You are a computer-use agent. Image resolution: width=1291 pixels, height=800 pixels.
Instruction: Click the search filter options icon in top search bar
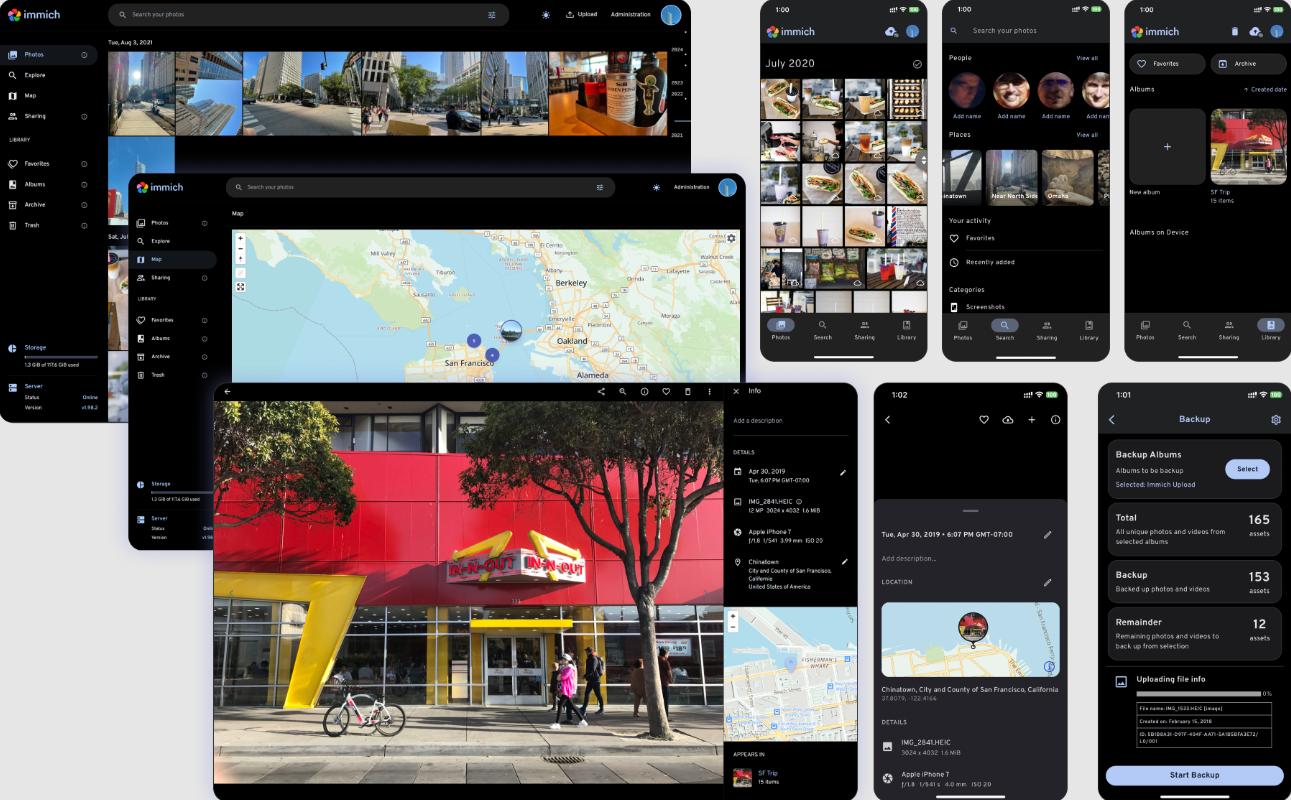(492, 15)
